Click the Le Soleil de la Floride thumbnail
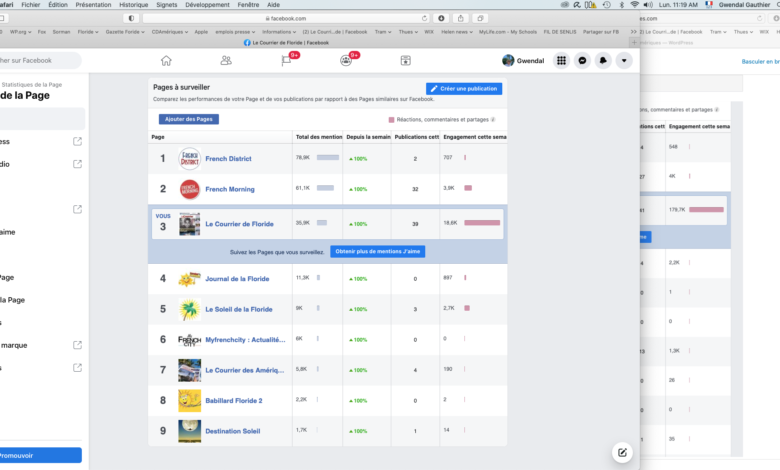The height and width of the screenshot is (470, 780). click(189, 309)
